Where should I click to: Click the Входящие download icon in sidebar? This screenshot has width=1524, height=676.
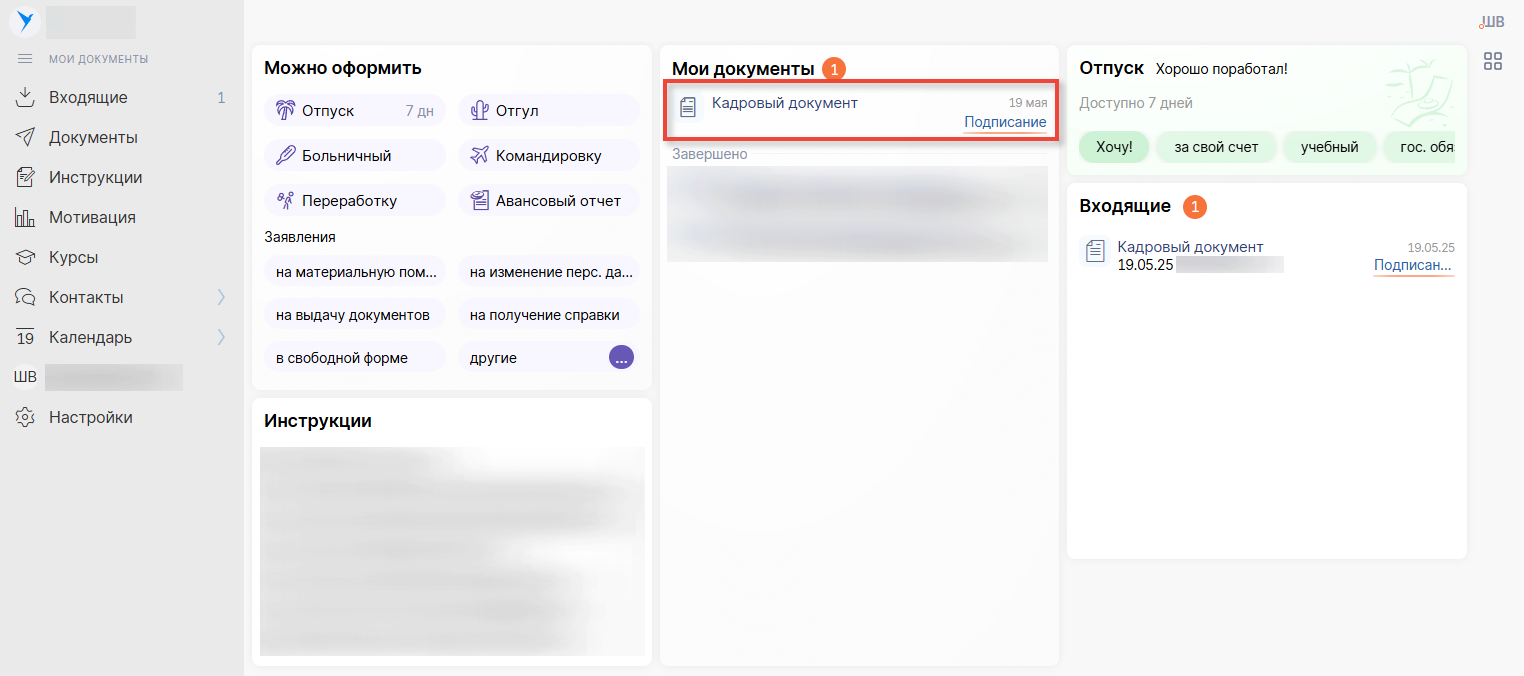click(25, 97)
